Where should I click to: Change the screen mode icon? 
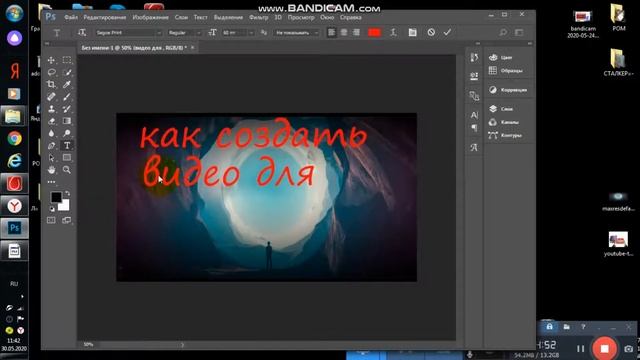click(67, 220)
